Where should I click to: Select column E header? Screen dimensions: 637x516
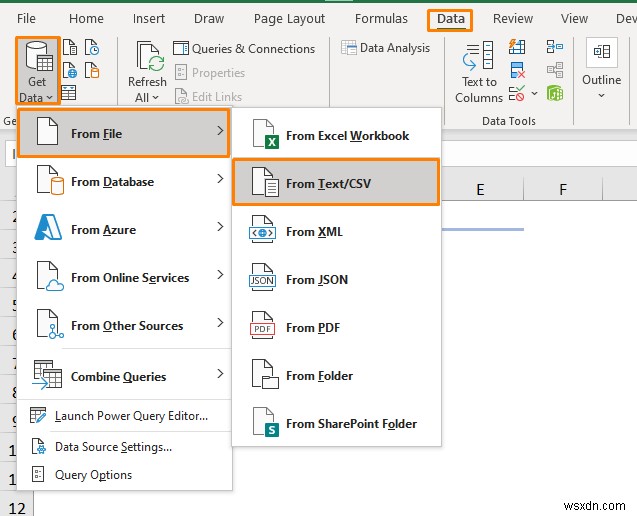click(481, 189)
